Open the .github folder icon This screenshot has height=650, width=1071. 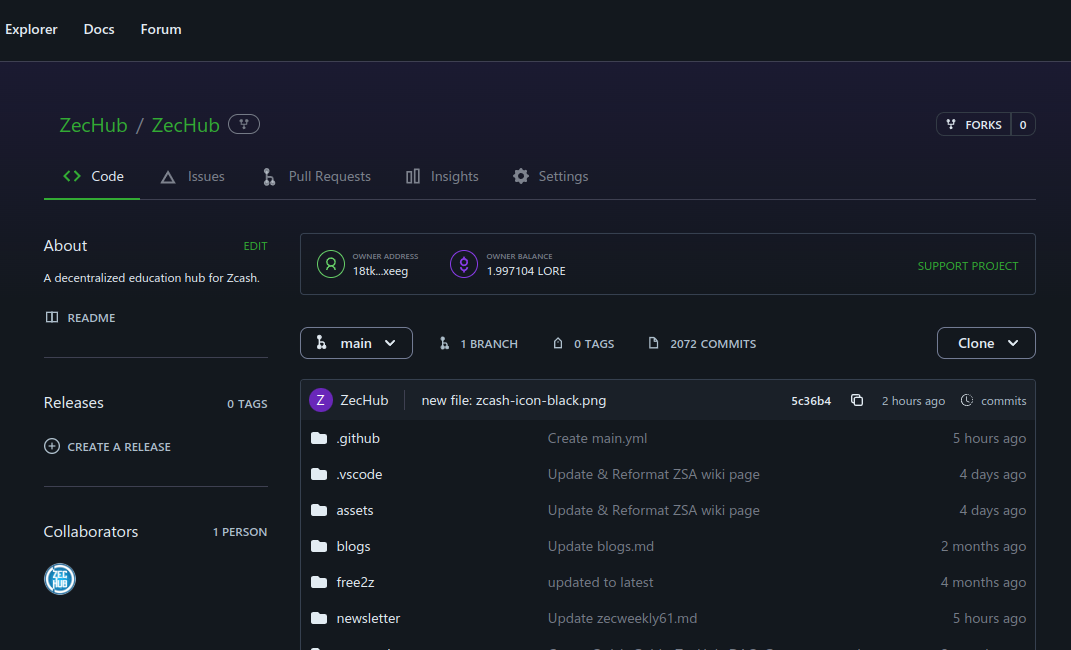(x=319, y=438)
